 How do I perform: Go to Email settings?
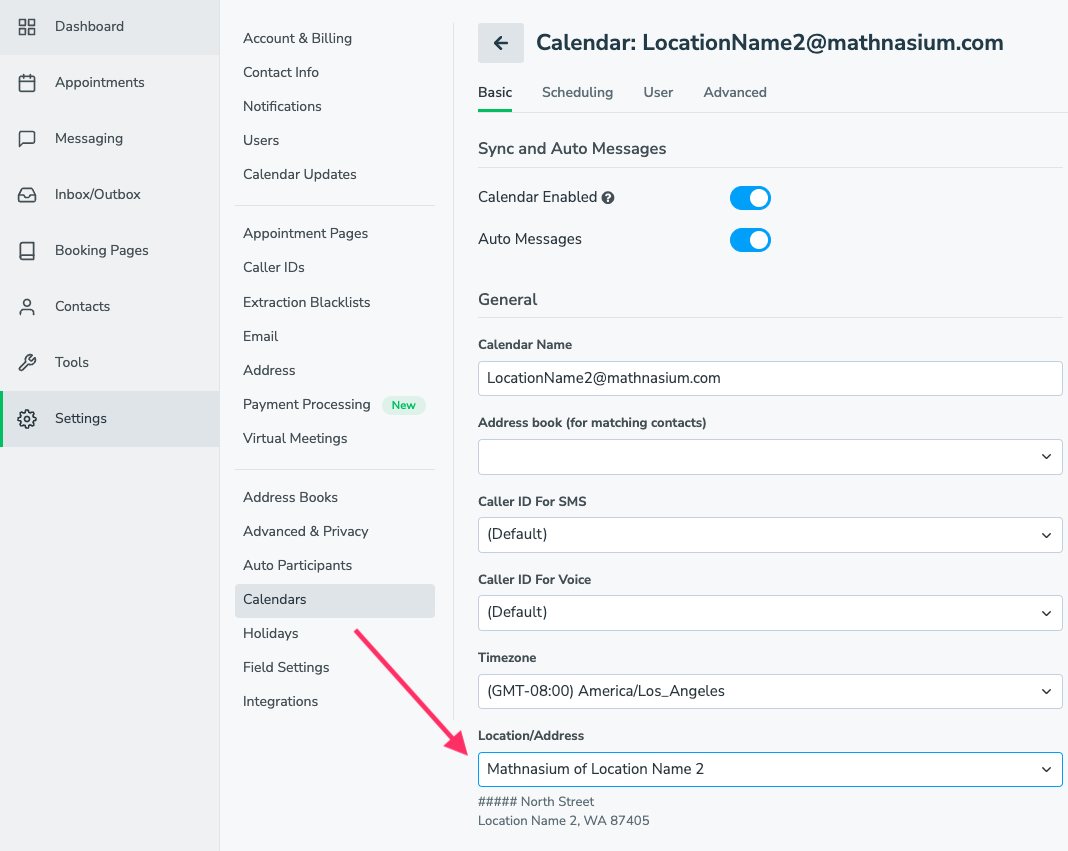(x=260, y=337)
